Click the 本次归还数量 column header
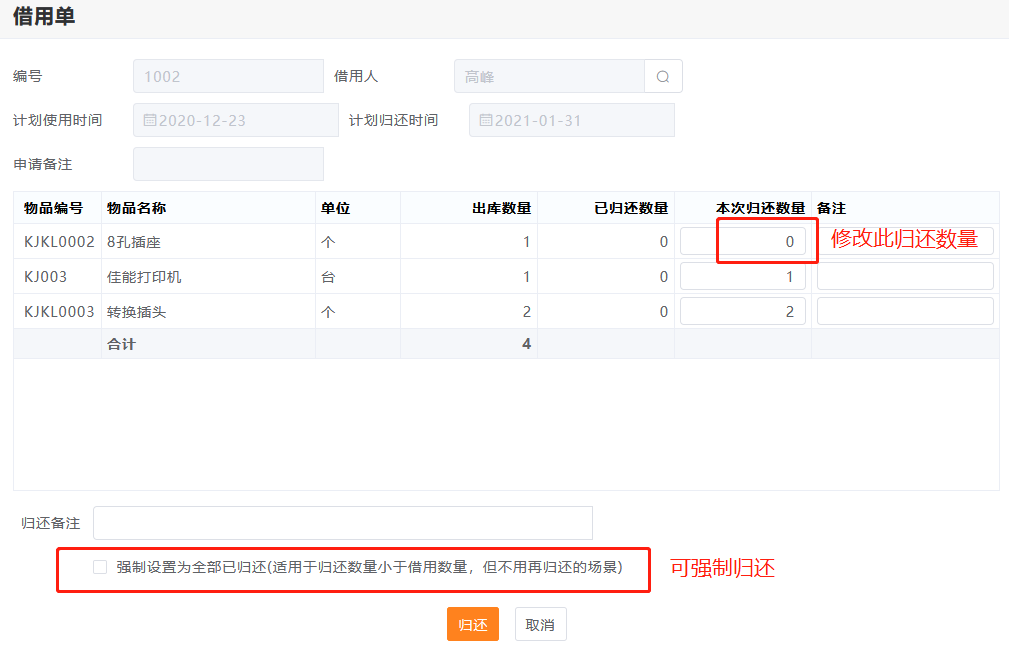This screenshot has height=652, width=1009. tap(760, 208)
